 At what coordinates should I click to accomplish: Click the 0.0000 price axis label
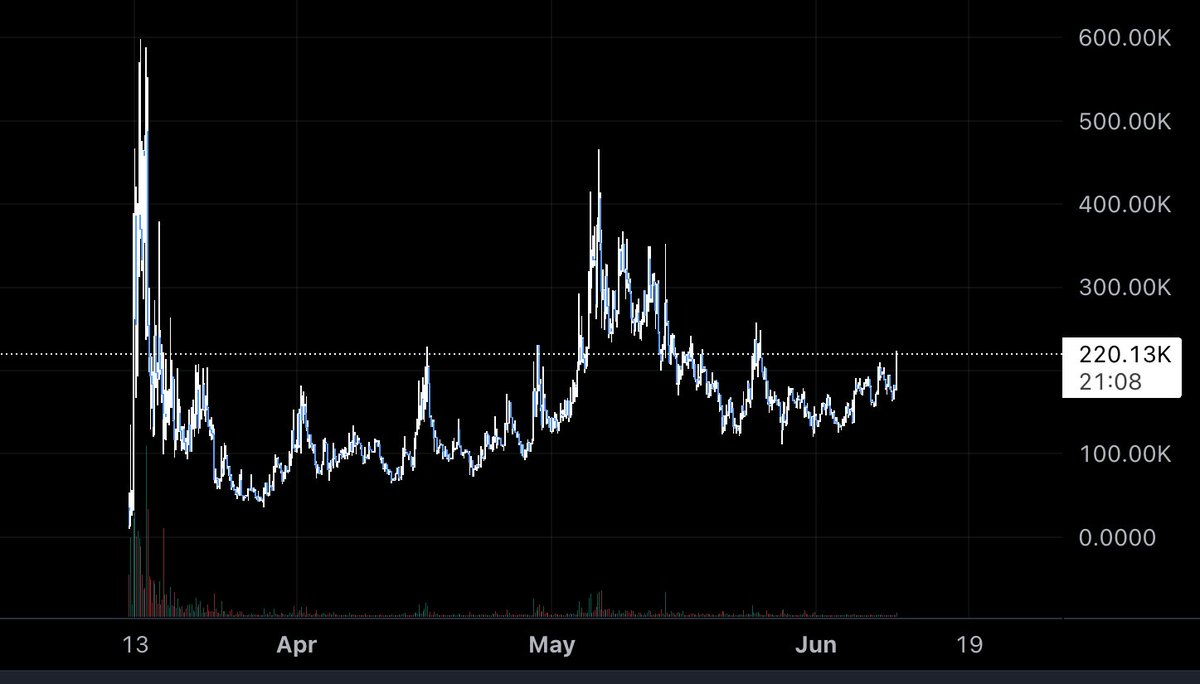tap(1117, 537)
